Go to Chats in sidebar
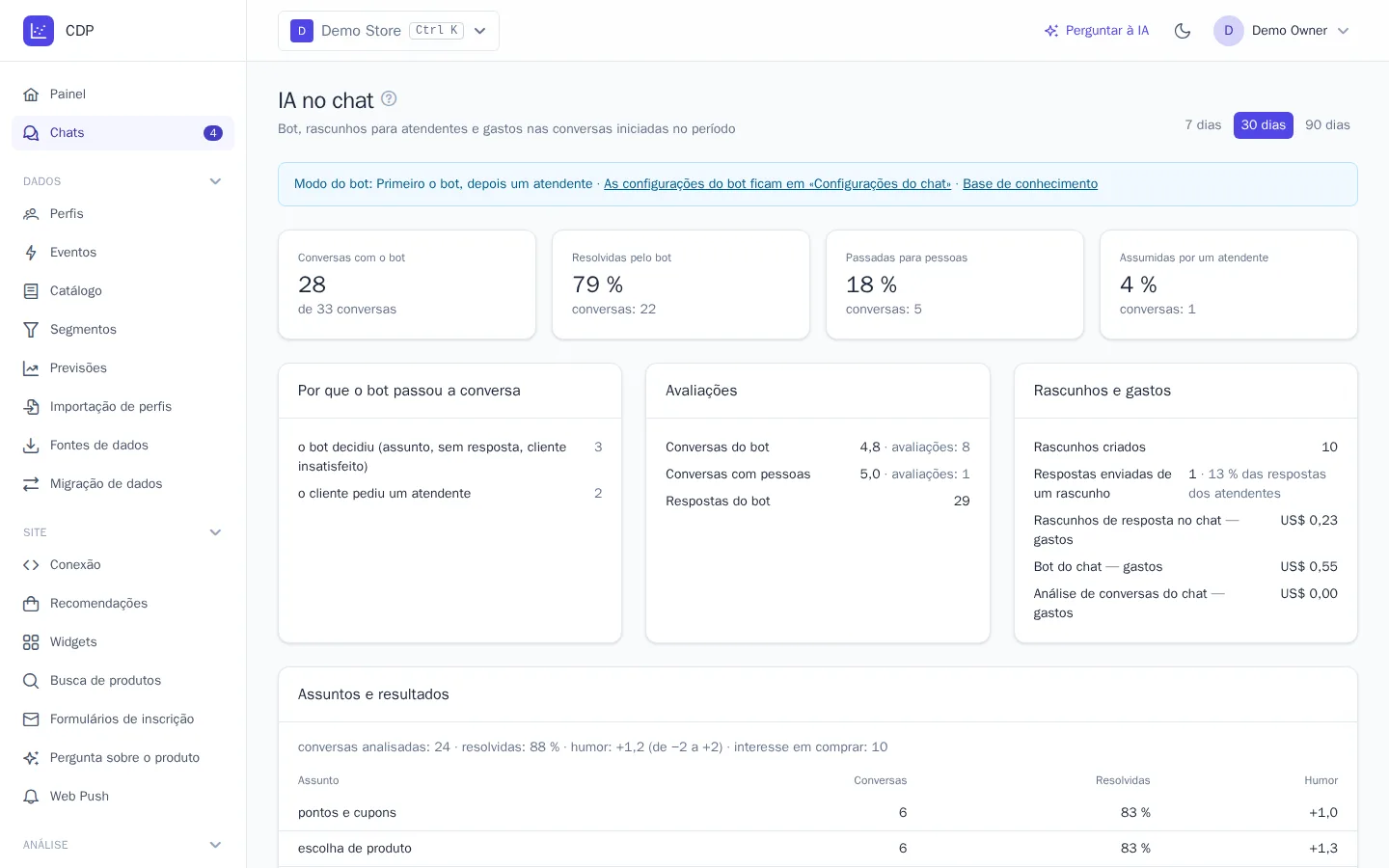 click(123, 133)
